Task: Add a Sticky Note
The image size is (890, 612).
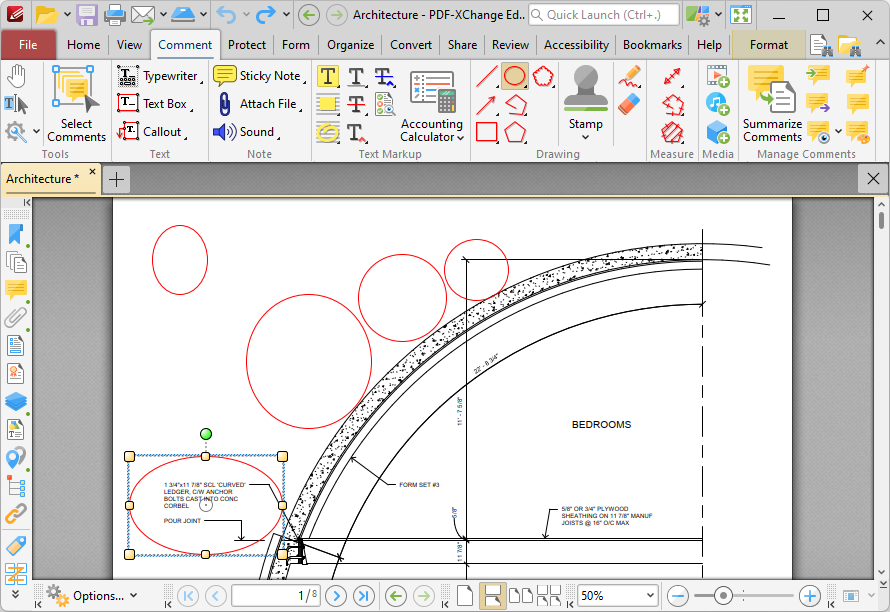Action: [x=258, y=76]
